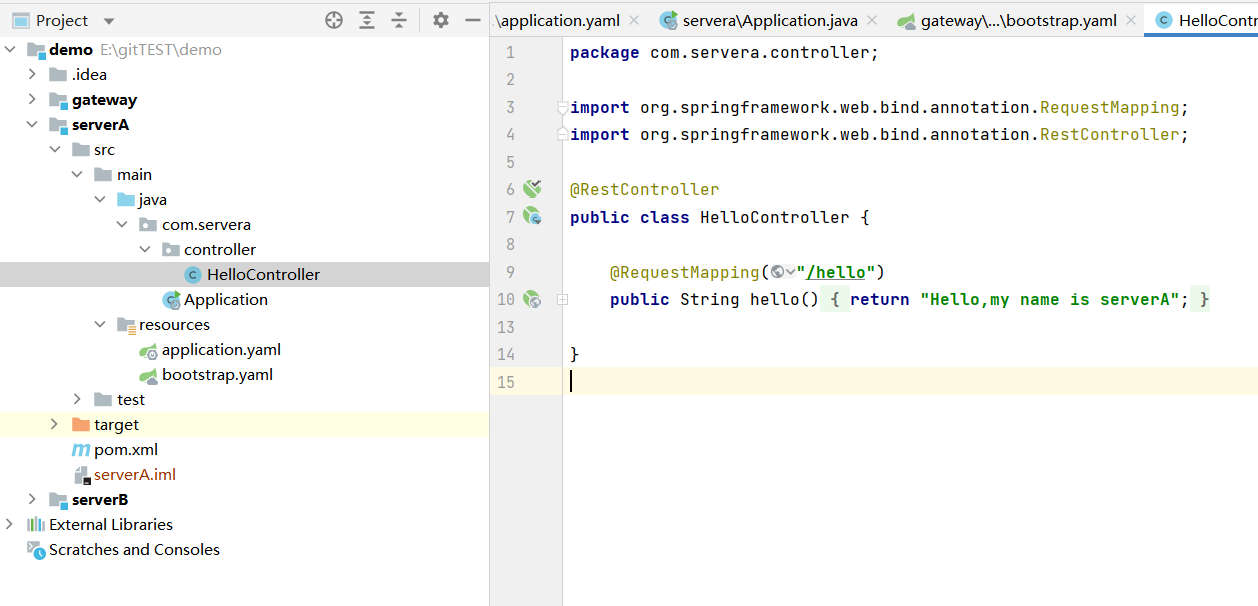Collapse the com.servera package

coord(122,224)
